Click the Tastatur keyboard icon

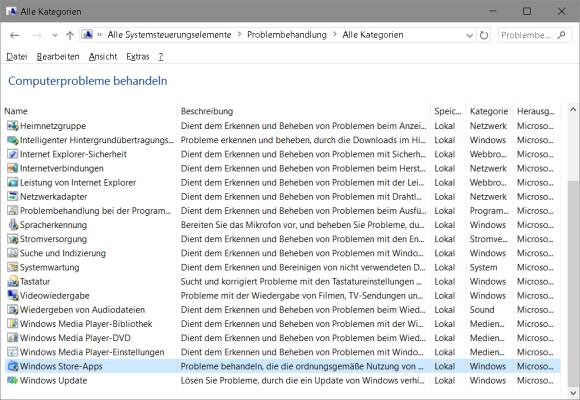coord(13,281)
